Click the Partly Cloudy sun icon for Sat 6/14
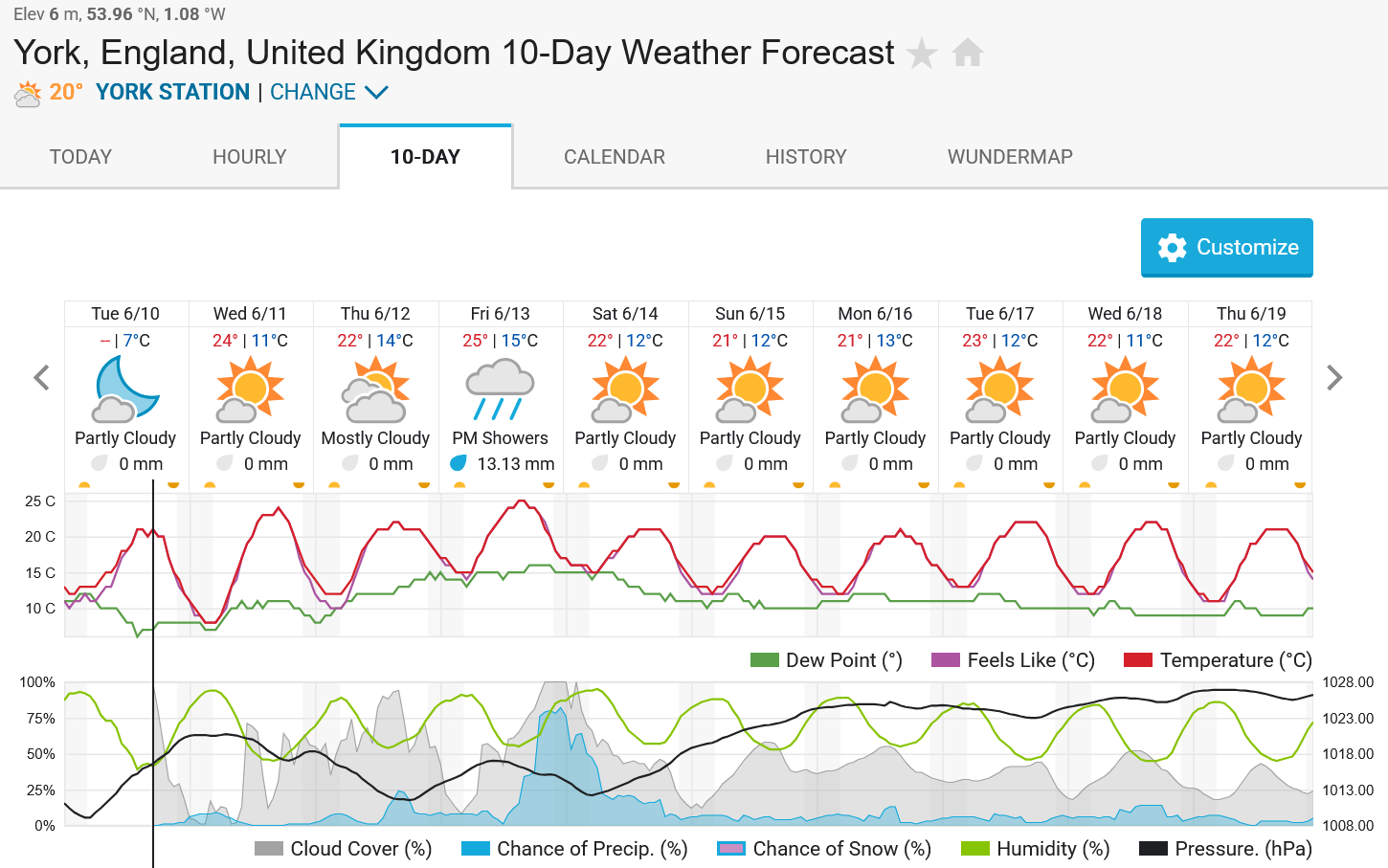The height and width of the screenshot is (868, 1388). [x=625, y=389]
